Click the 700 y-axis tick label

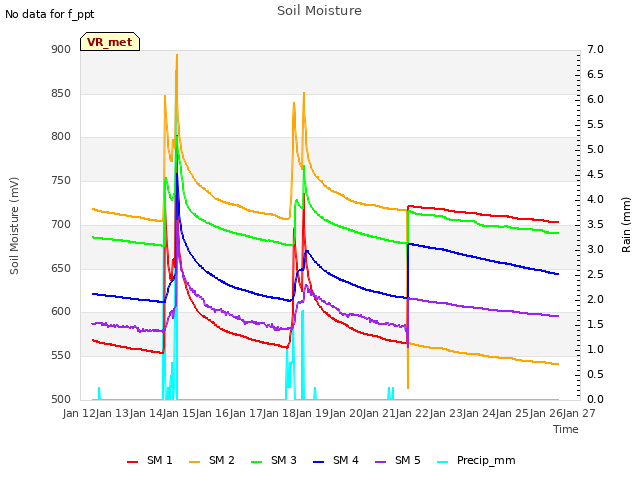point(61,224)
